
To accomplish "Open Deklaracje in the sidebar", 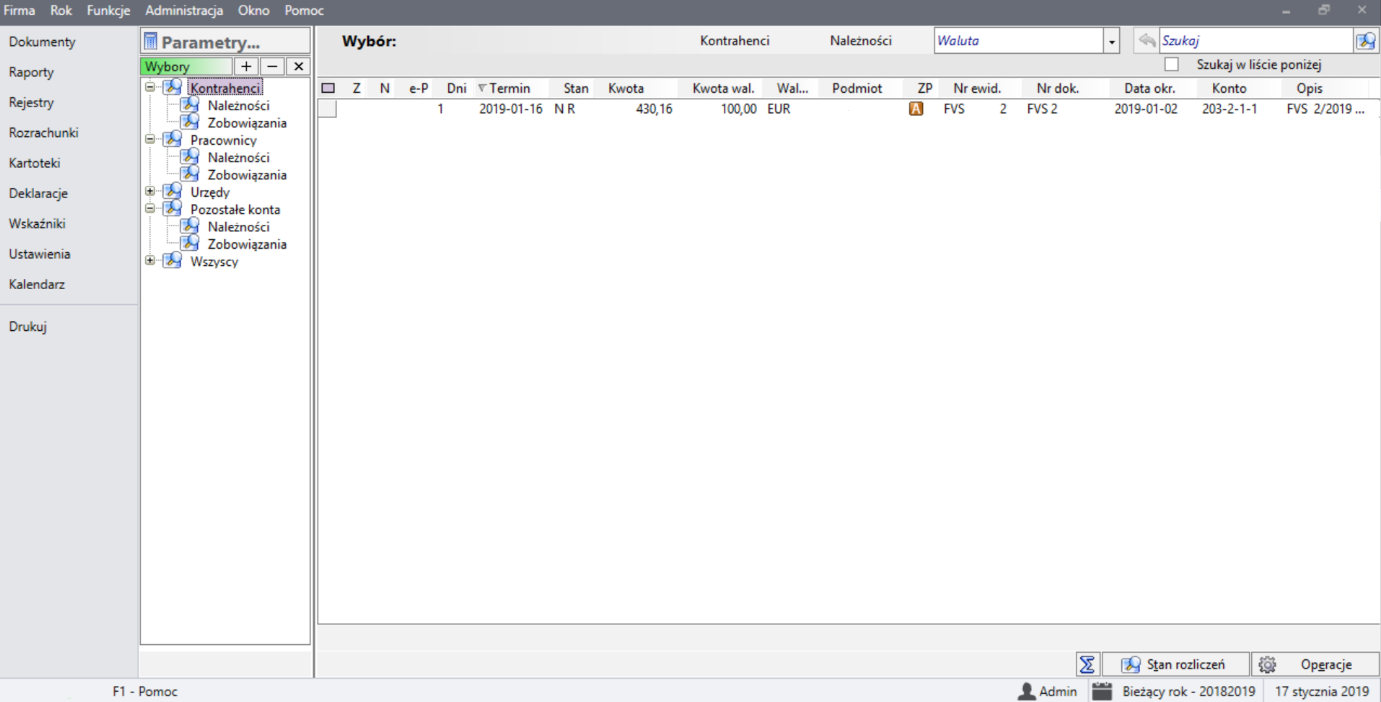I will tap(38, 193).
